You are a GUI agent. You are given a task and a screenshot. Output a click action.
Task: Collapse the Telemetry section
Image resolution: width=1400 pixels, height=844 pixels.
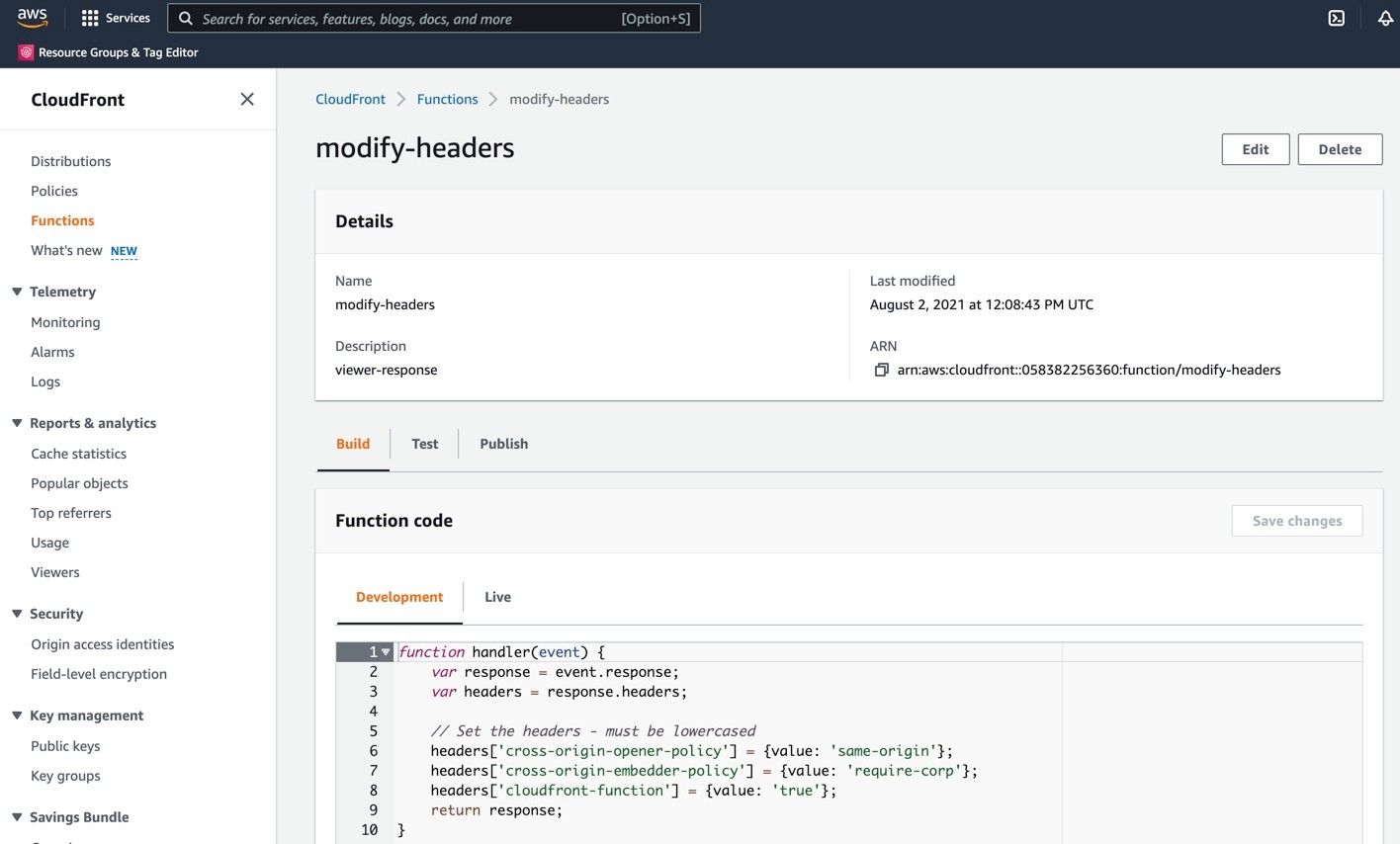click(17, 292)
